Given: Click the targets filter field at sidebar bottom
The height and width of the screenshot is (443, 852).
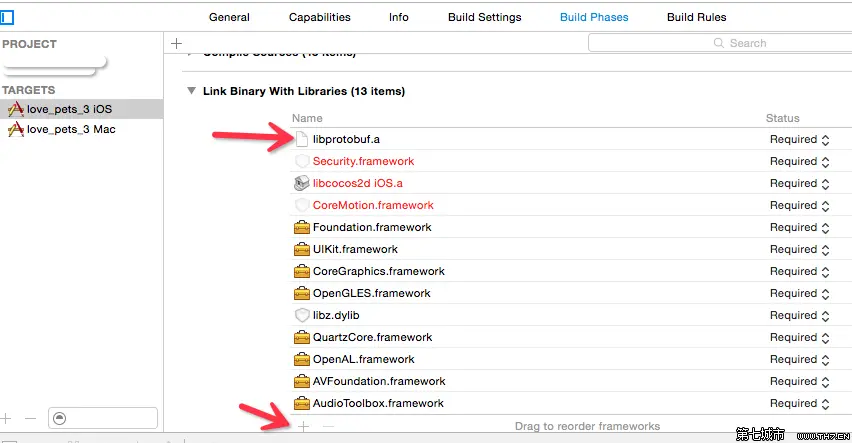Looking at the screenshot, I should point(103,418).
